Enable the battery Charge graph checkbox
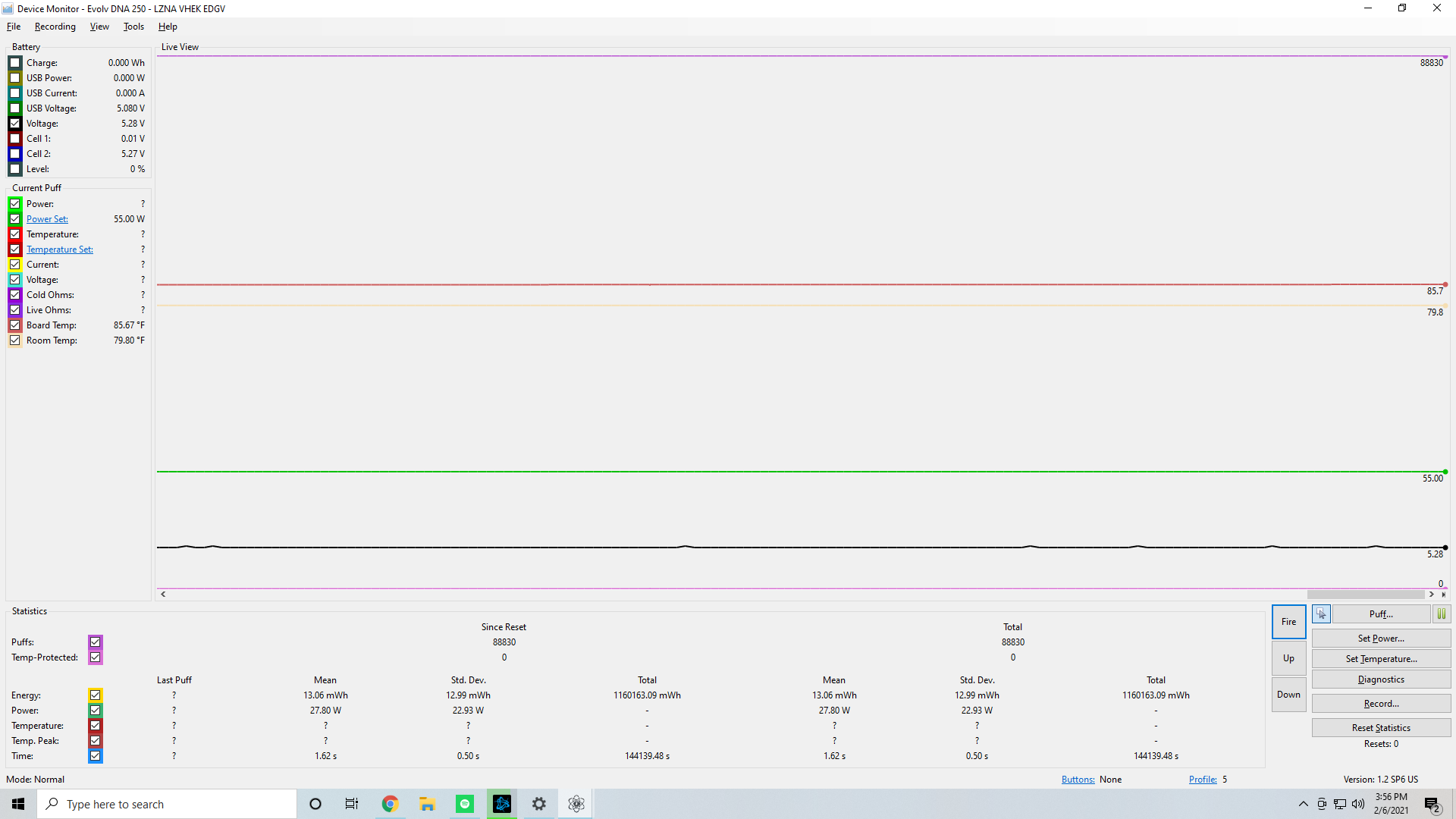 pos(15,63)
